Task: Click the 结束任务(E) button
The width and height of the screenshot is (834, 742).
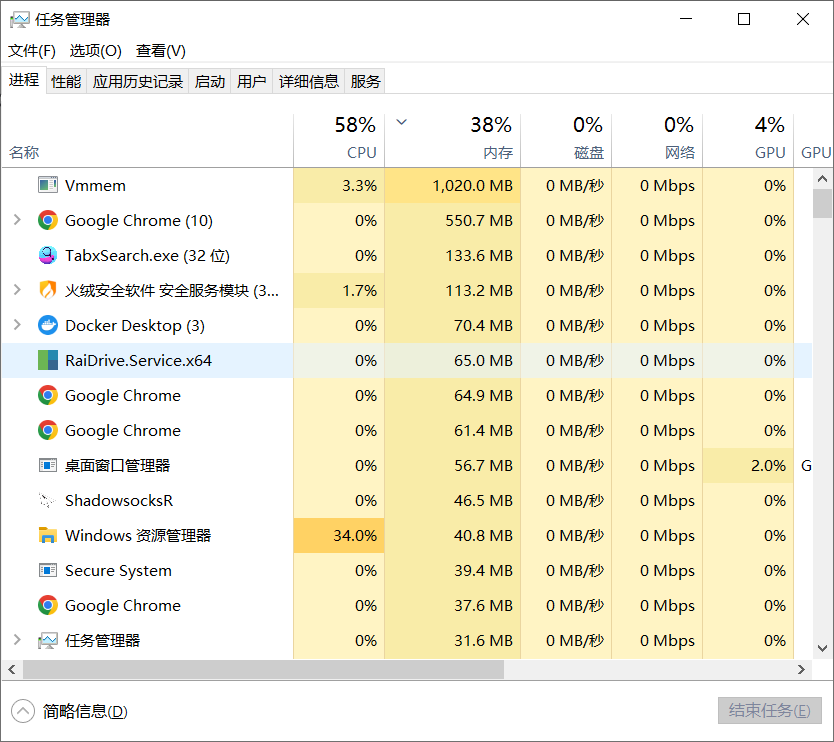Action: click(x=769, y=711)
